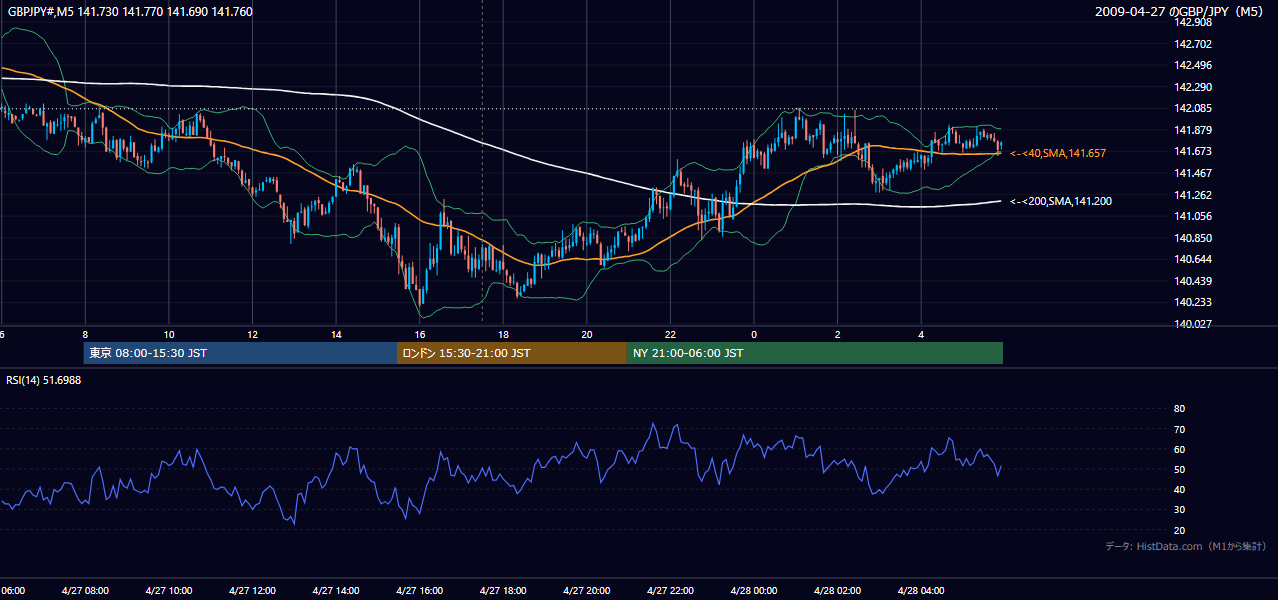This screenshot has height=600, width=1278.
Task: Click the hour label 10 under price chart
Action: (169, 334)
